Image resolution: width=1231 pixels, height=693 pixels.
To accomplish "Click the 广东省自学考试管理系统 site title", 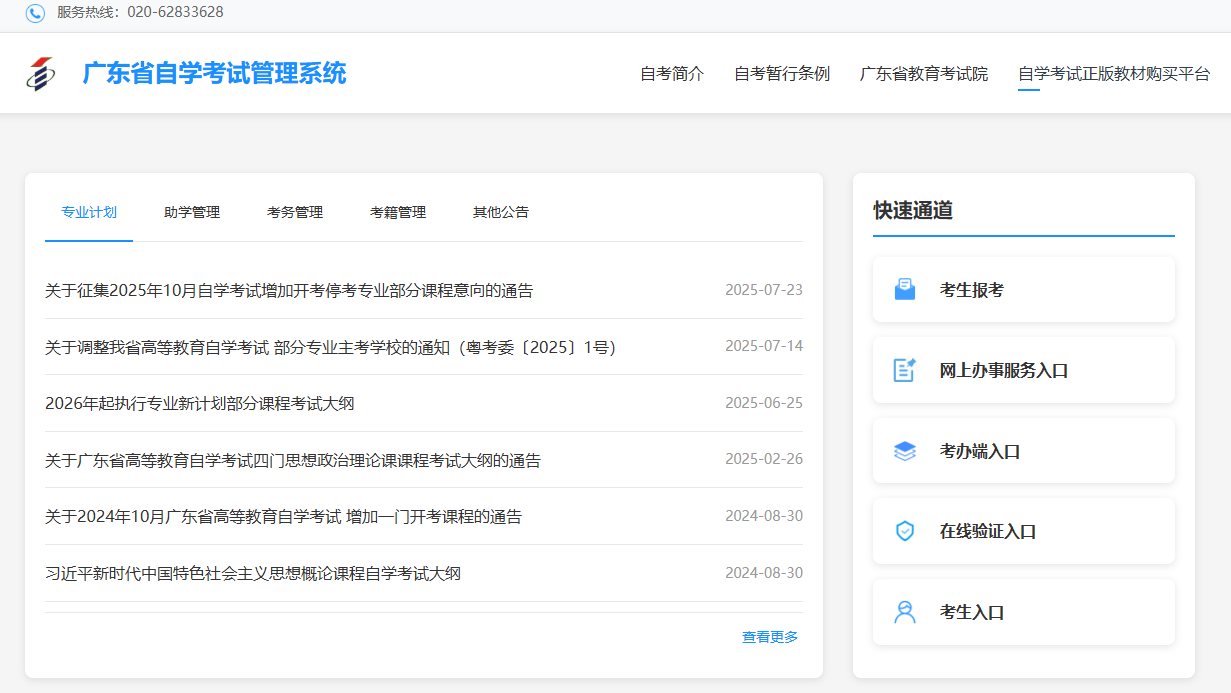I will pos(214,73).
